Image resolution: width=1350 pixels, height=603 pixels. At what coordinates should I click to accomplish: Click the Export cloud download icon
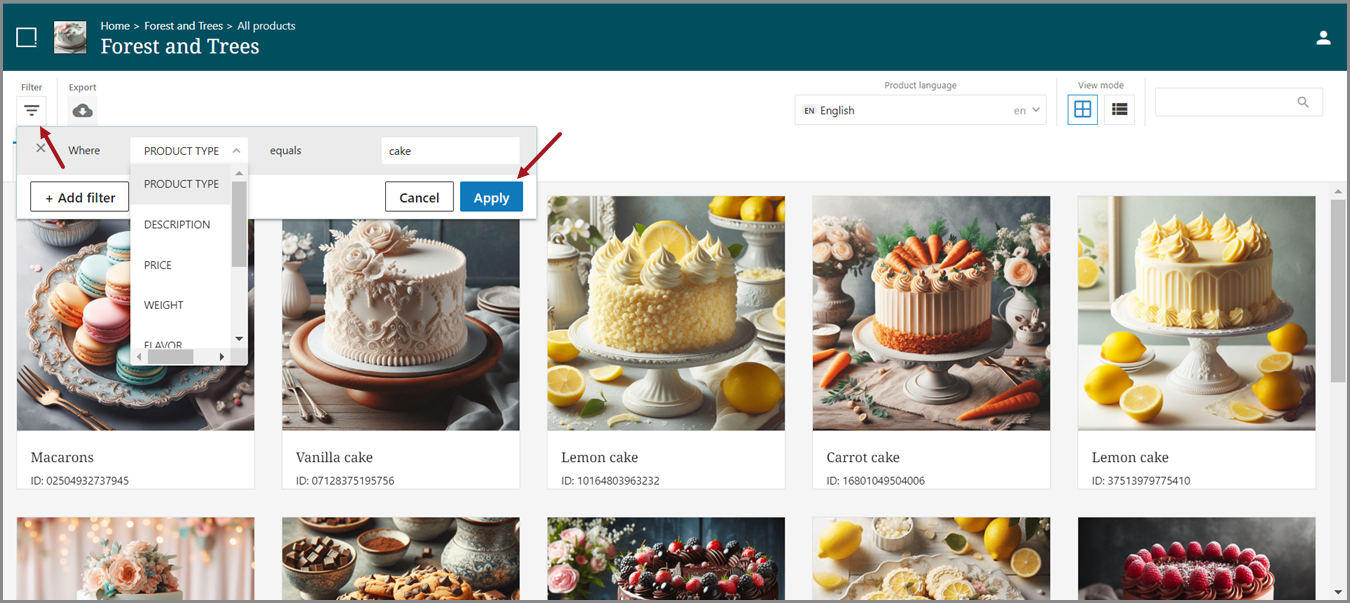click(x=83, y=110)
